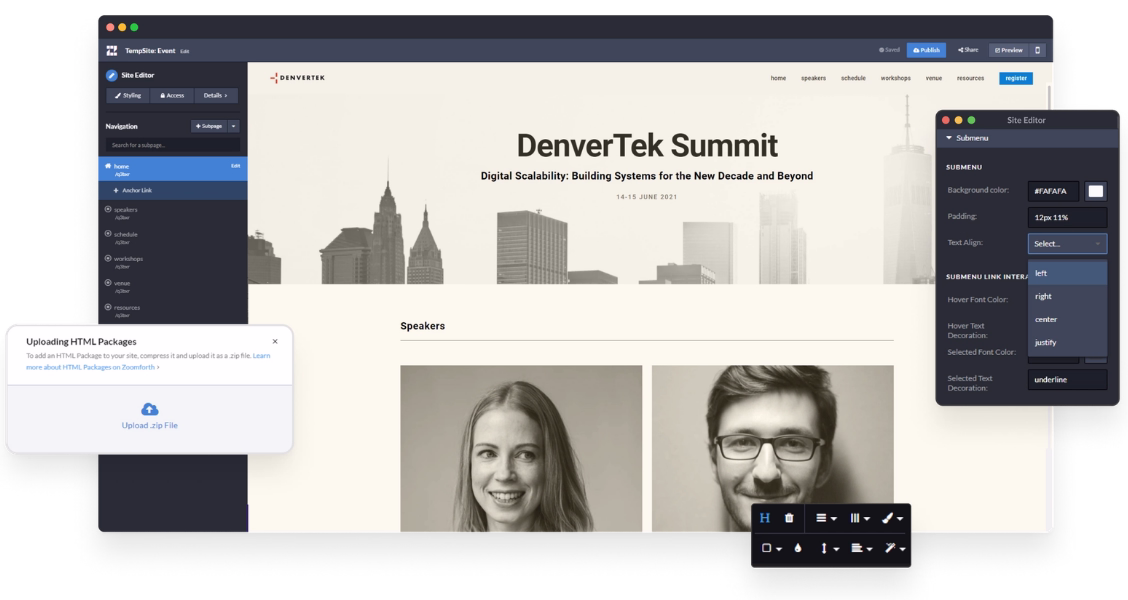Screen dimensions: 1128x600
Task: Open the square border dropdown in floating toolbar
Action: (772, 548)
